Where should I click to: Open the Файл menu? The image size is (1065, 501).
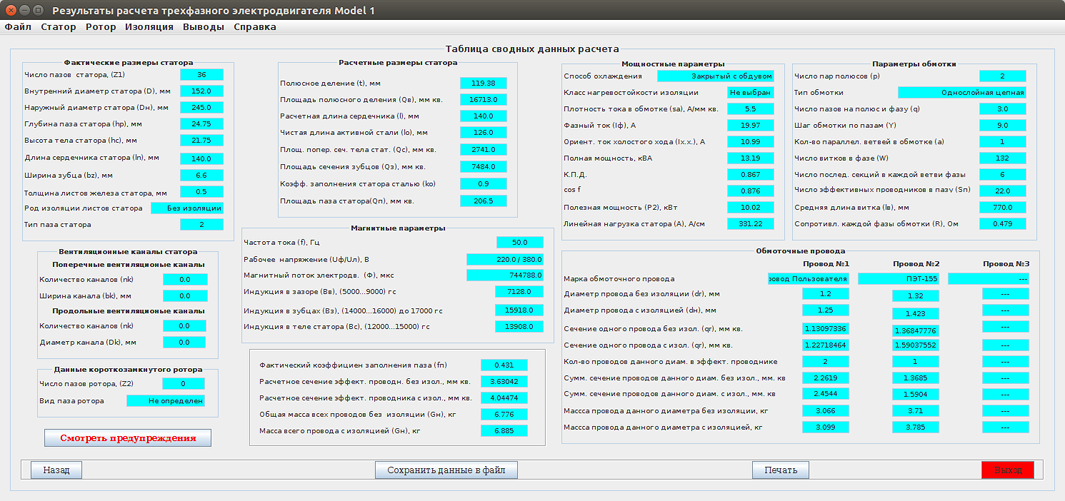click(x=18, y=27)
